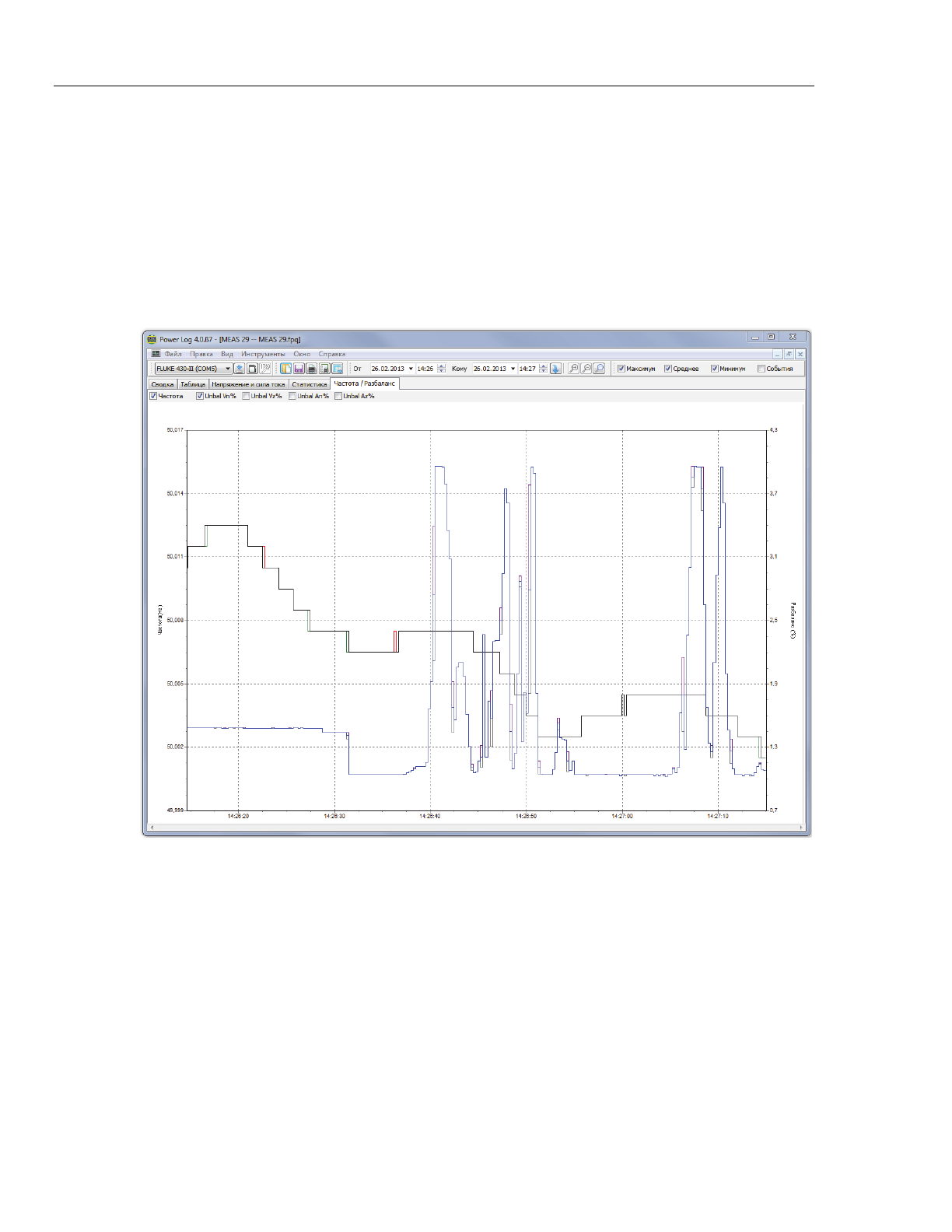The height and width of the screenshot is (1232, 952).
Task: Click the zoom in magnifier icon
Action: click(x=573, y=369)
